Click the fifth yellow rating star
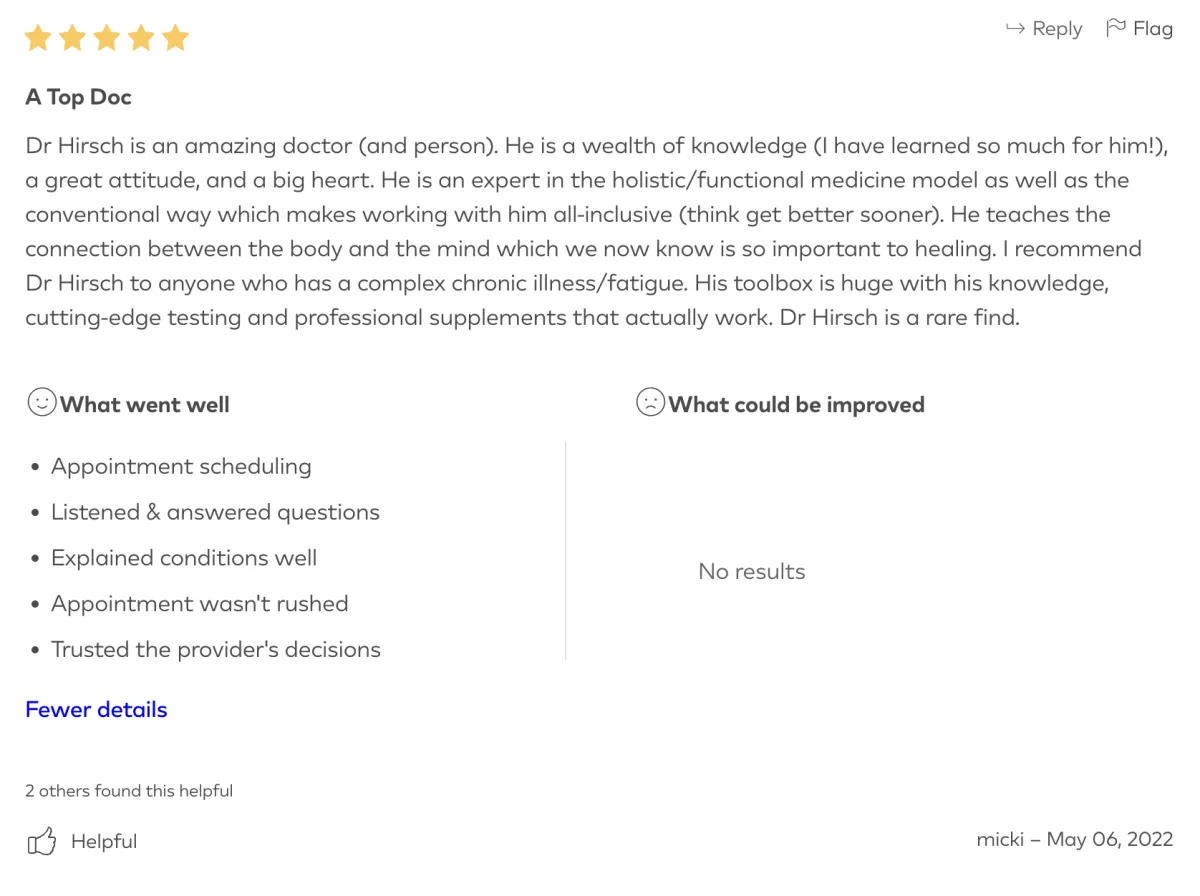 (x=175, y=39)
